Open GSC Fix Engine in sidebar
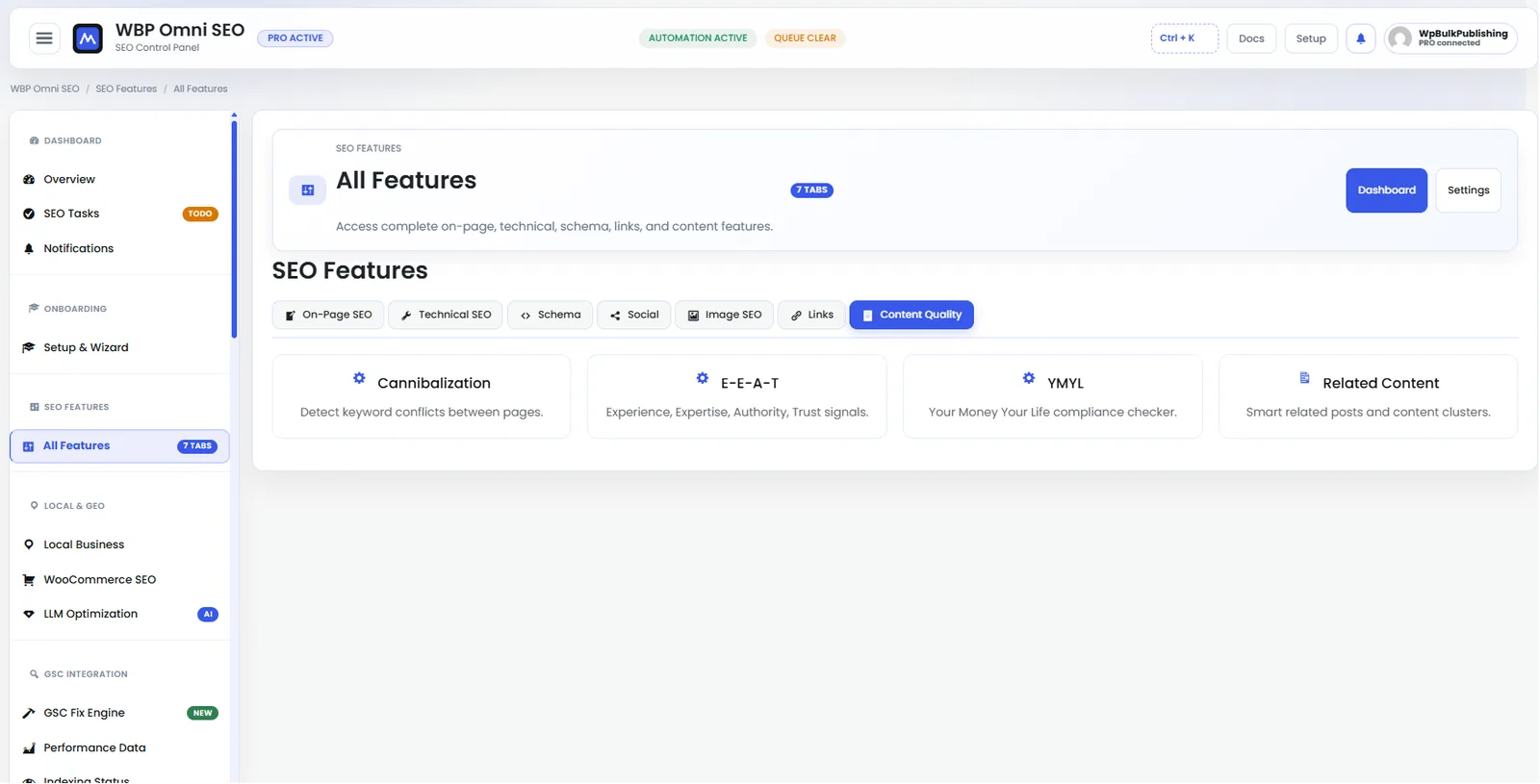This screenshot has height=784, width=1540. 120,713
